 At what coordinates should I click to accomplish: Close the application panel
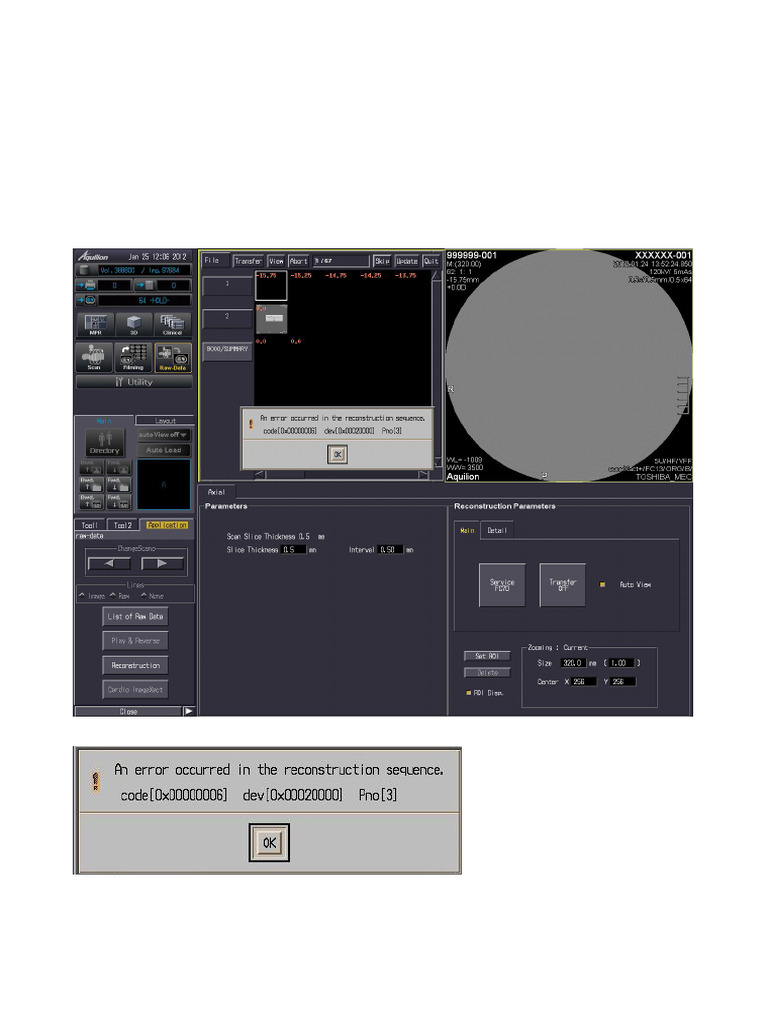point(129,711)
